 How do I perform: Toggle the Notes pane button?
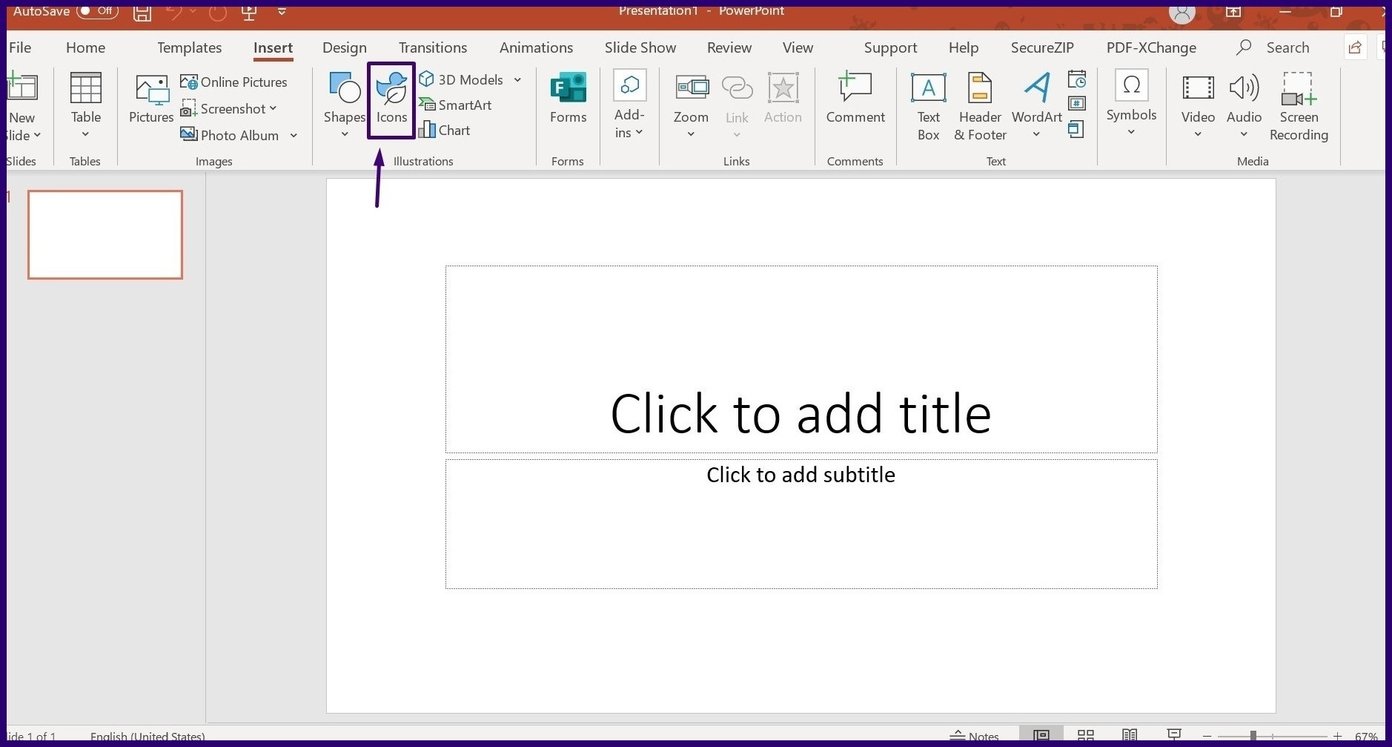[974, 736]
